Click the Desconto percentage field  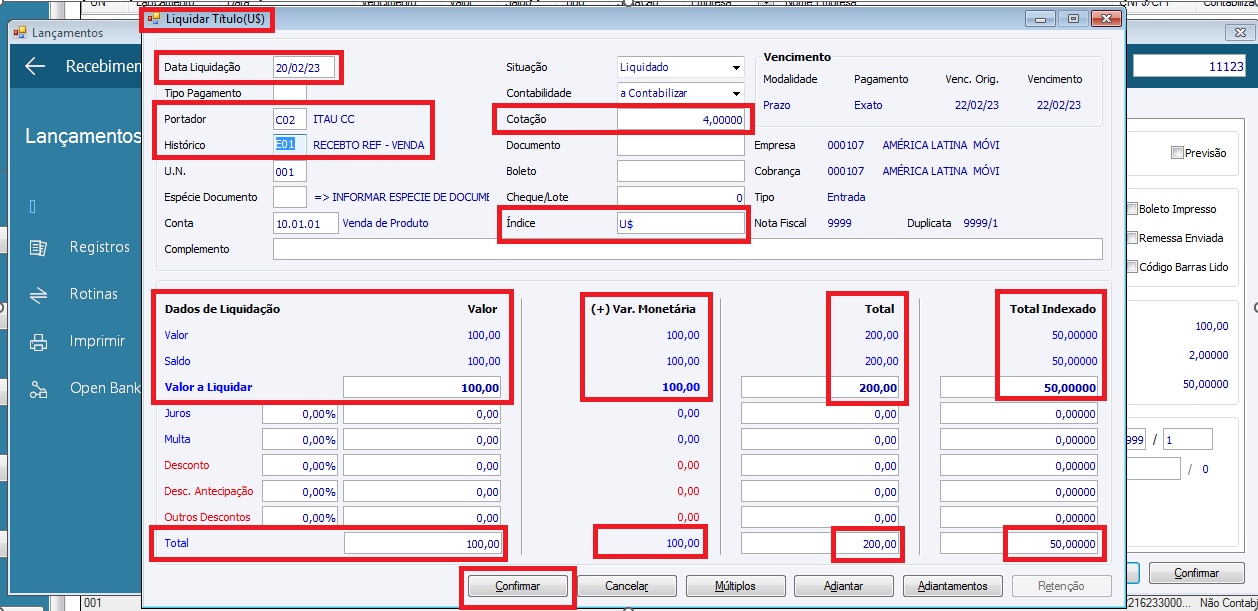[x=300, y=465]
